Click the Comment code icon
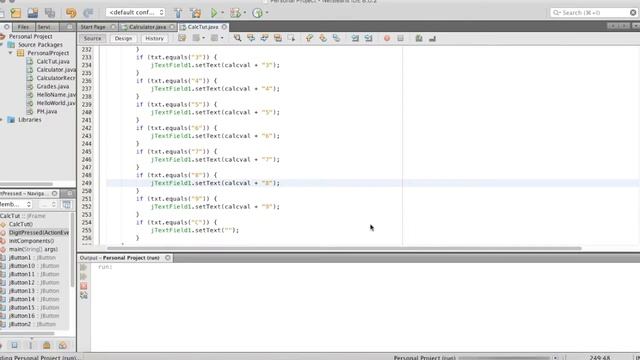The height and width of the screenshot is (360, 640). tap(419, 38)
